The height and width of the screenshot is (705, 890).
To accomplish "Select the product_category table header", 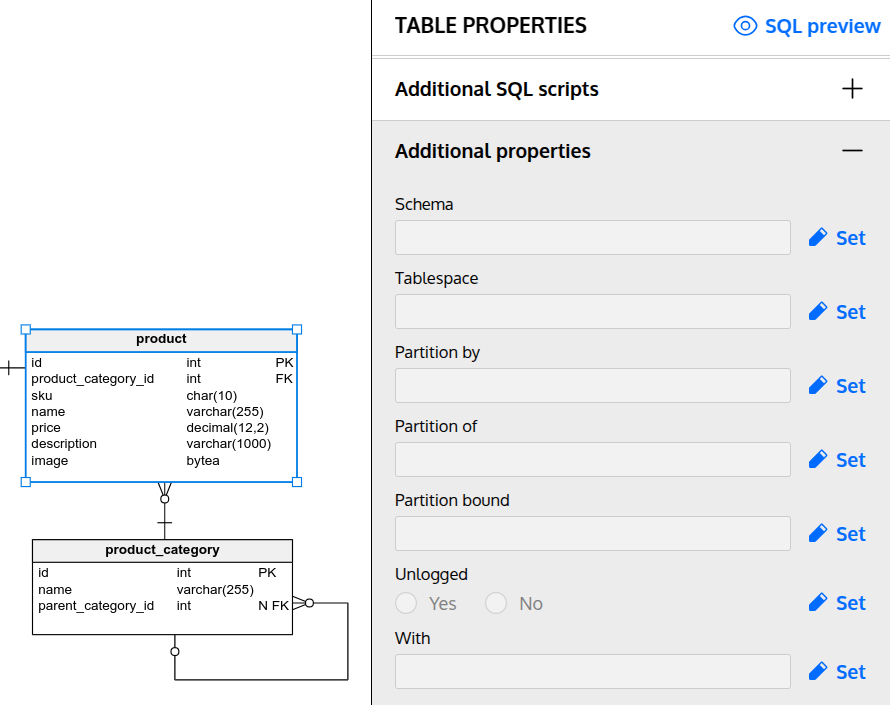I will coord(162,550).
